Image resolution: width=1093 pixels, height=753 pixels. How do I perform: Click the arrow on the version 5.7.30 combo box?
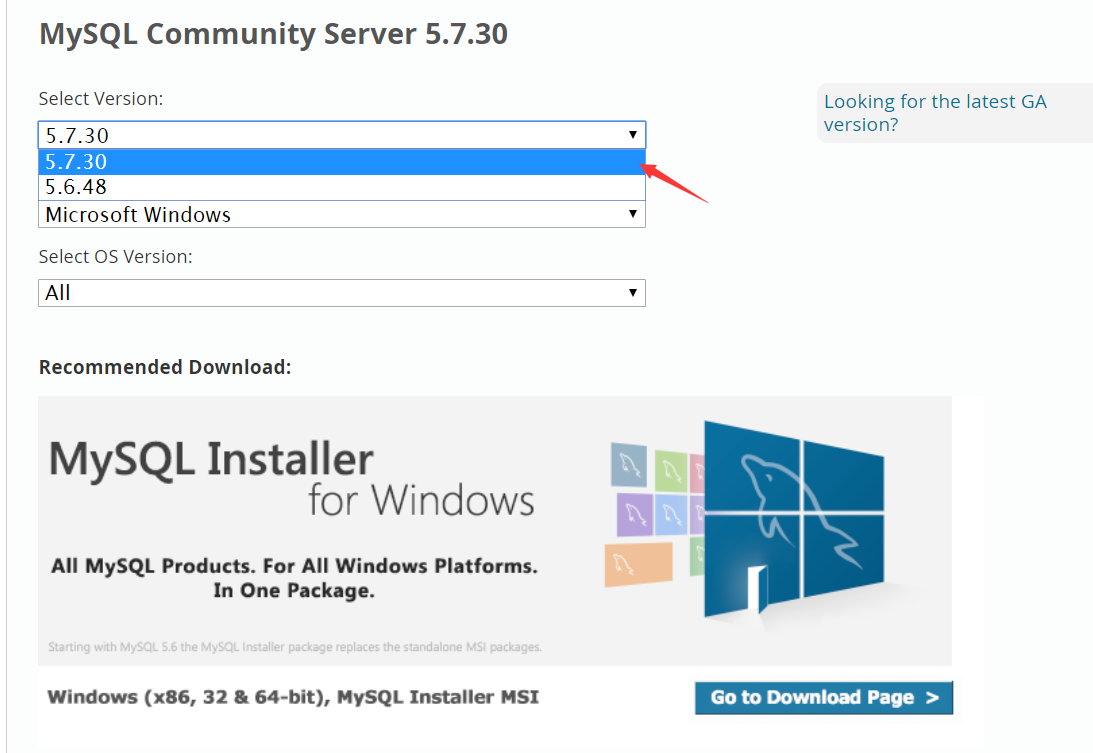[x=632, y=135]
